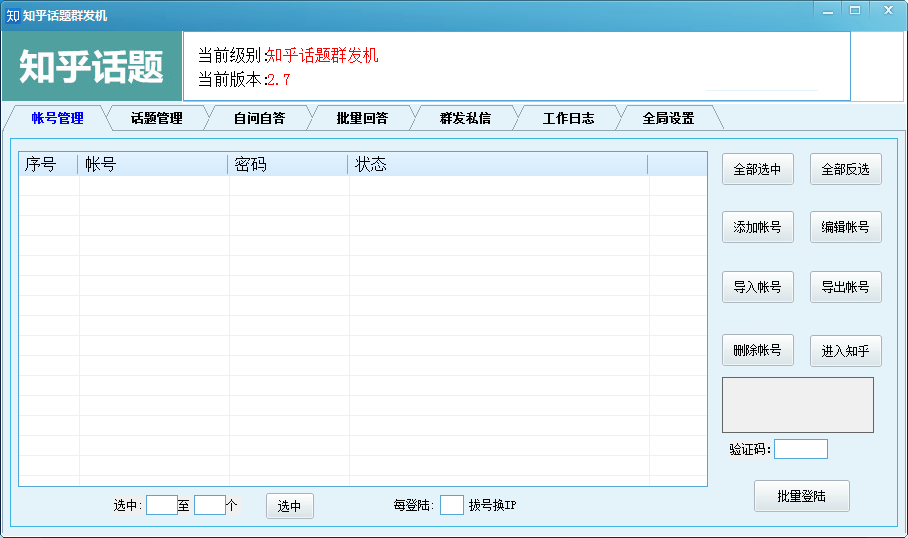Open the 全局设置 tab
This screenshot has width=908, height=538.
pos(668,118)
